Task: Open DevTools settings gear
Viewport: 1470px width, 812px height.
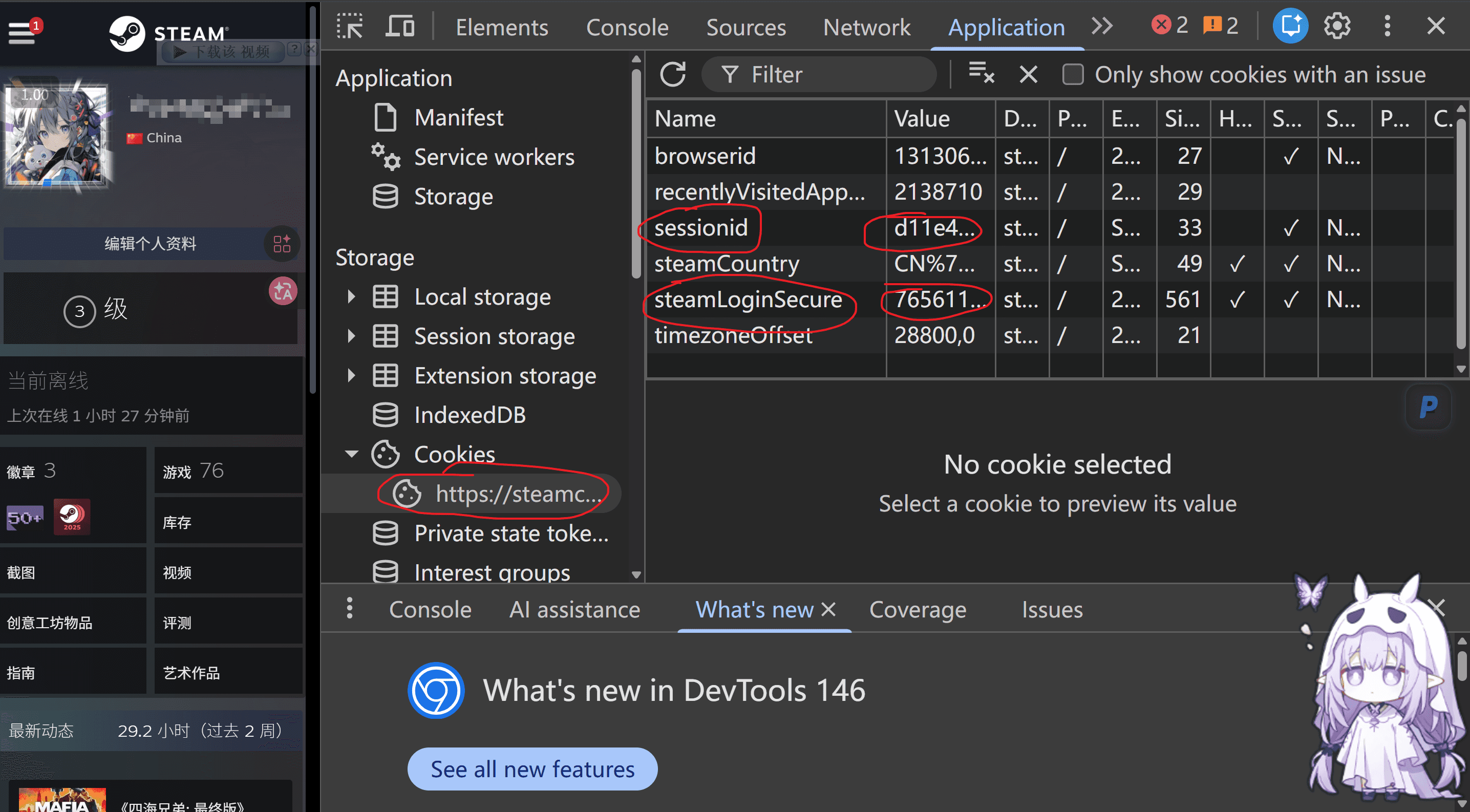Action: pyautogui.click(x=1337, y=26)
